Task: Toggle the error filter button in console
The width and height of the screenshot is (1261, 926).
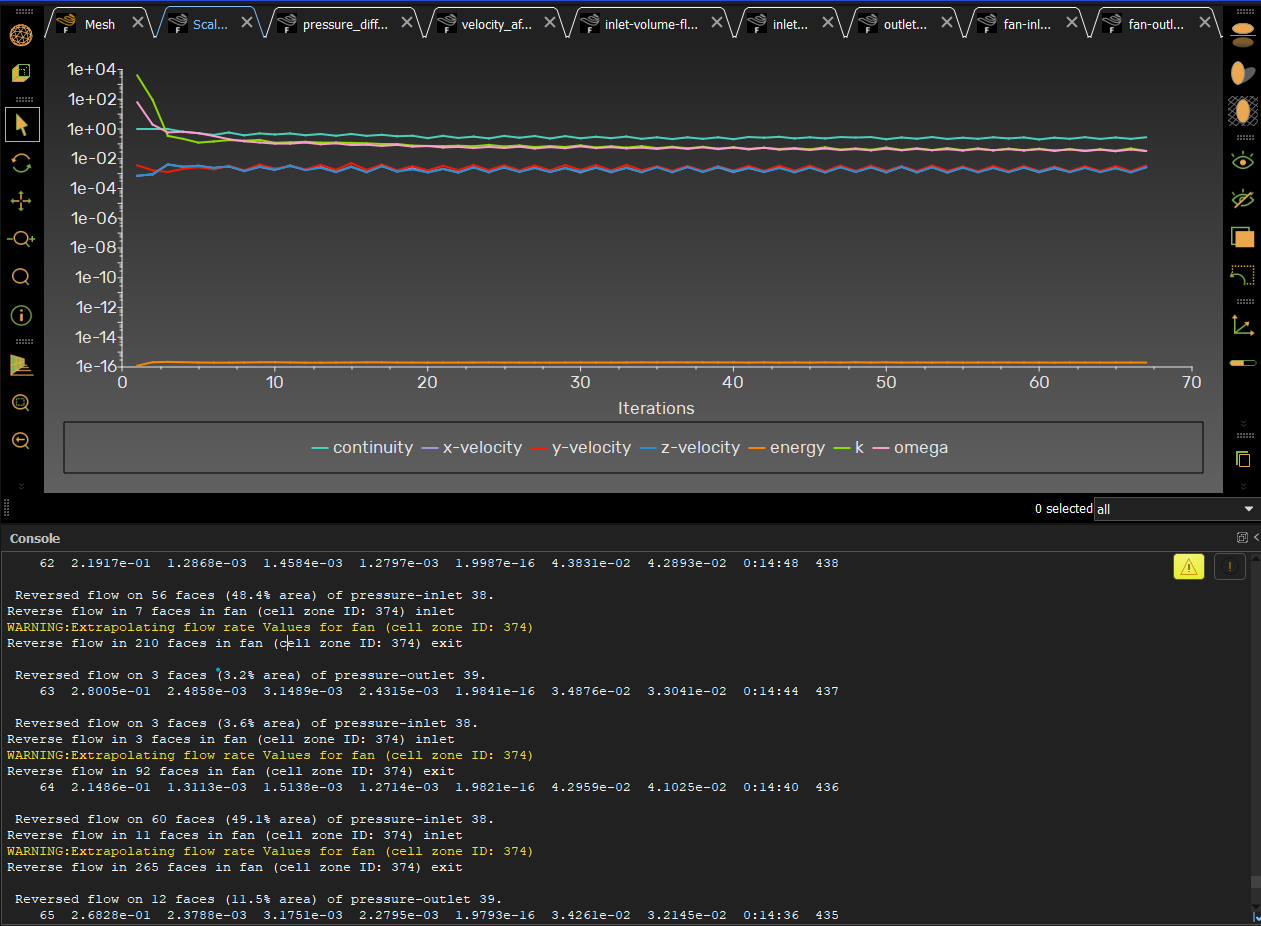Action: pos(1229,567)
